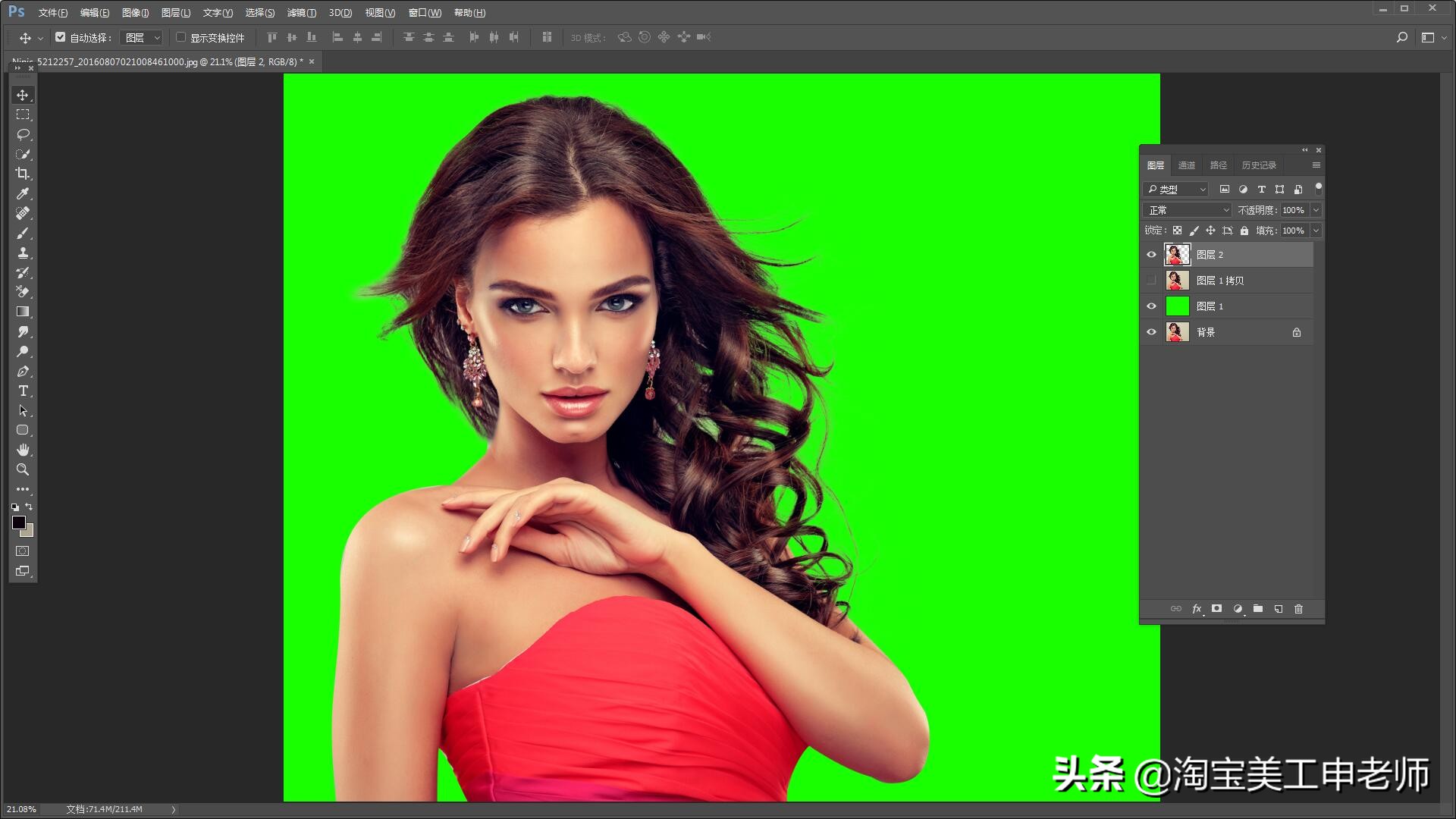Screen dimensions: 1456x819
Task: Click the delete layer trash icon
Action: [x=1298, y=609]
